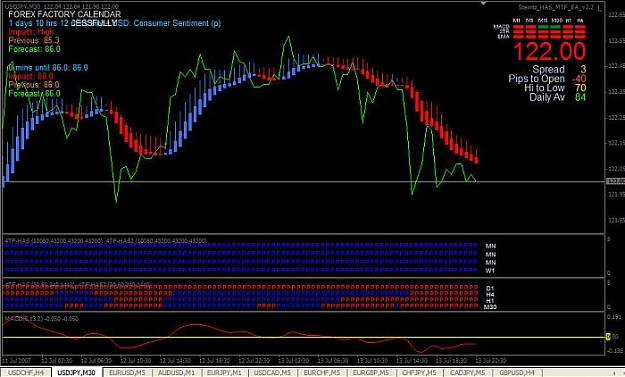625x377 pixels.
Task: Click the large red 122.00 price display
Action: pyautogui.click(x=550, y=51)
